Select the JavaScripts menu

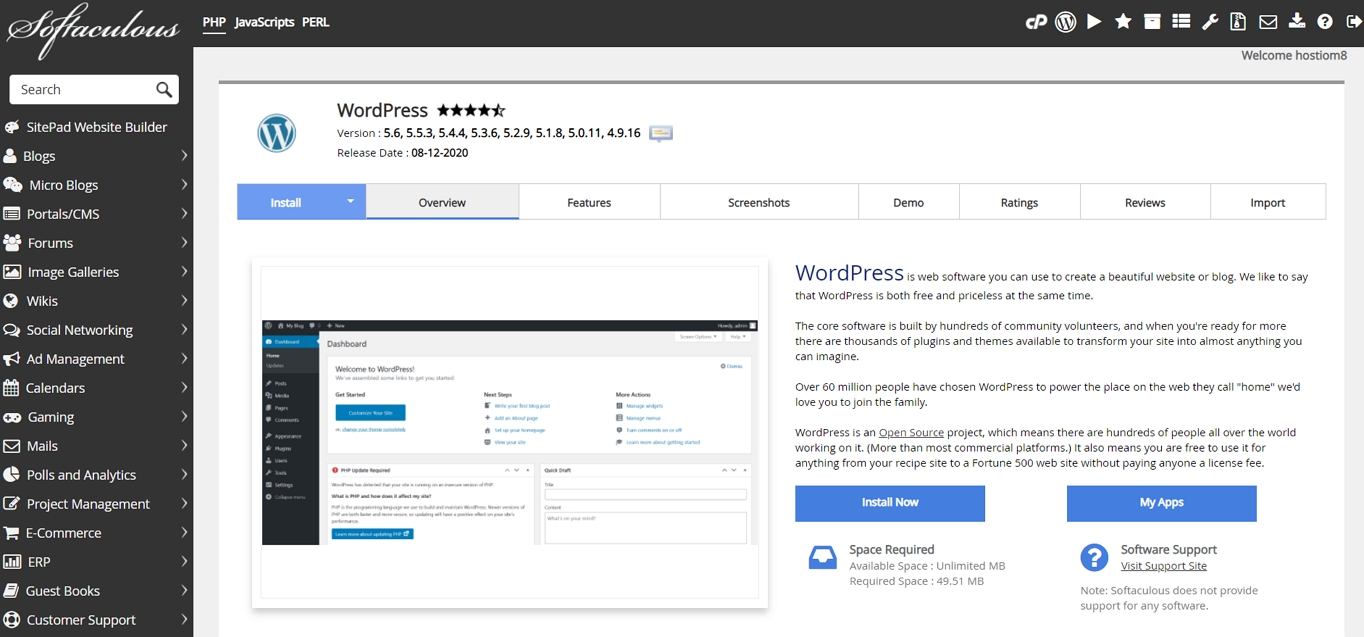[x=264, y=22]
